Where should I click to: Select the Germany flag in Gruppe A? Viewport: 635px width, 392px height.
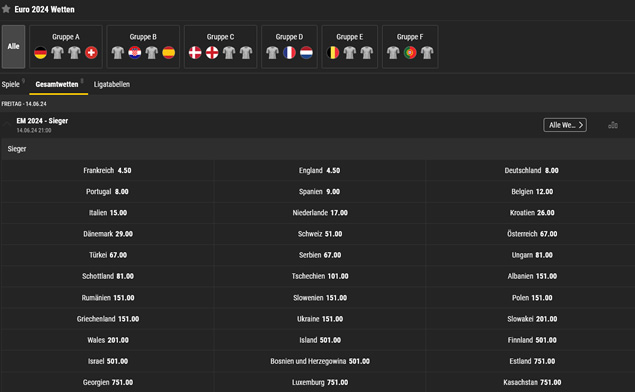[40, 53]
